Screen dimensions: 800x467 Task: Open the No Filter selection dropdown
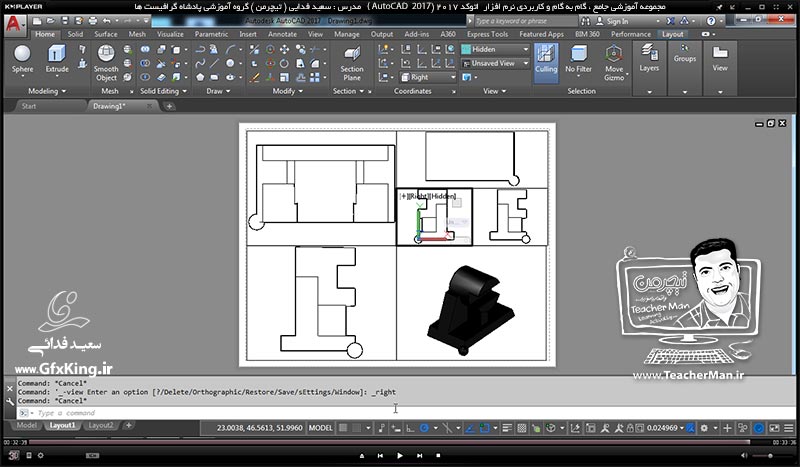[579, 63]
